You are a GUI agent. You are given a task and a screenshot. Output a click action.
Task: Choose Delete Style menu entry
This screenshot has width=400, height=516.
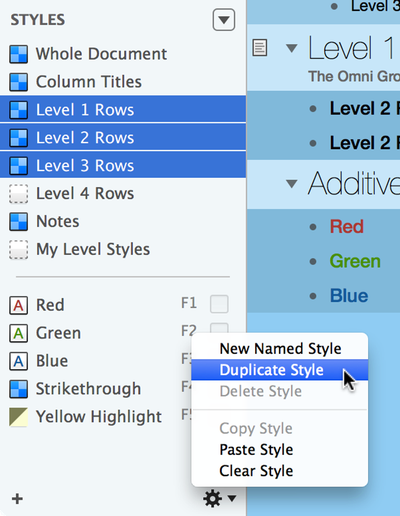click(x=280, y=391)
